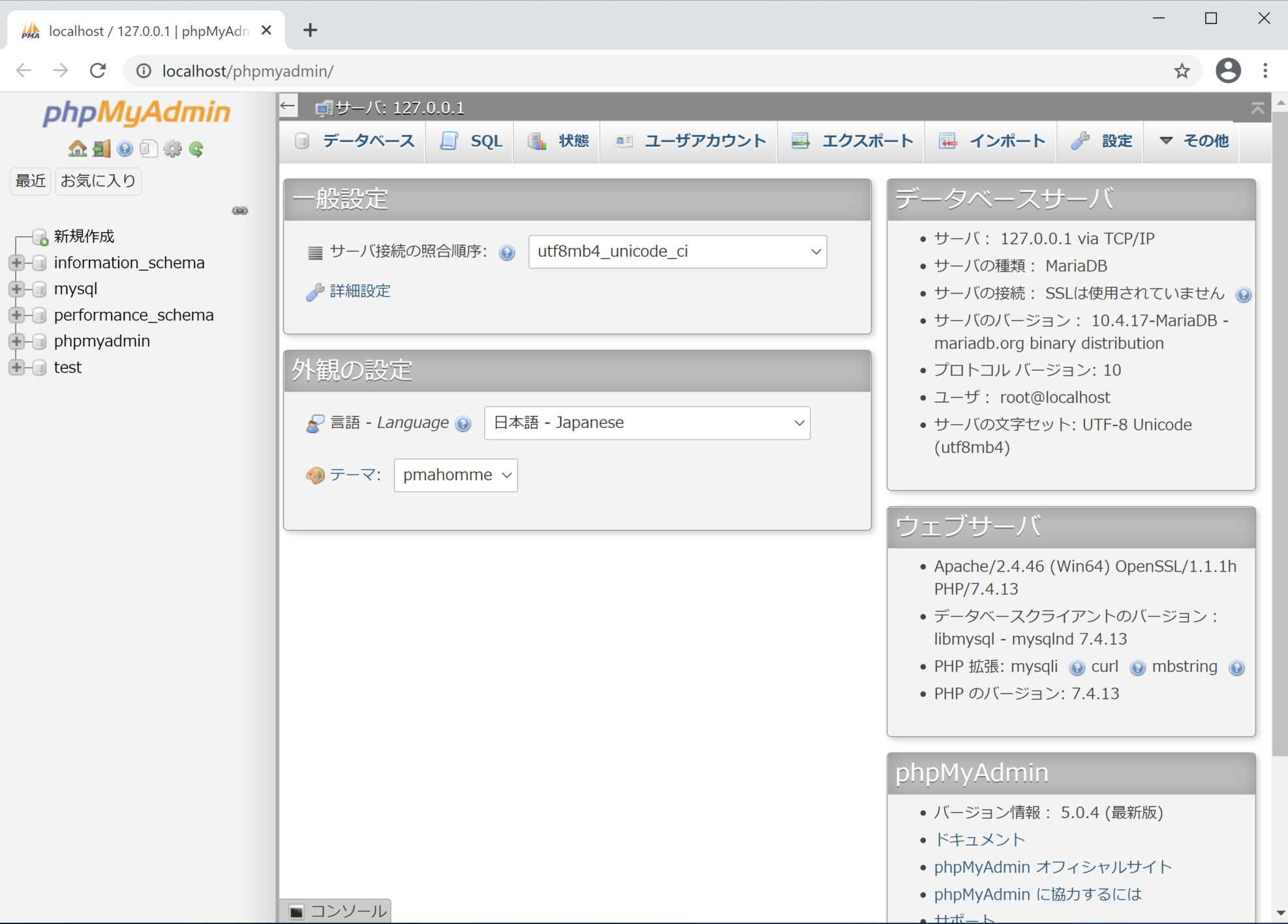
Task: Click the link-with-main-panel chain icon
Action: click(x=240, y=211)
